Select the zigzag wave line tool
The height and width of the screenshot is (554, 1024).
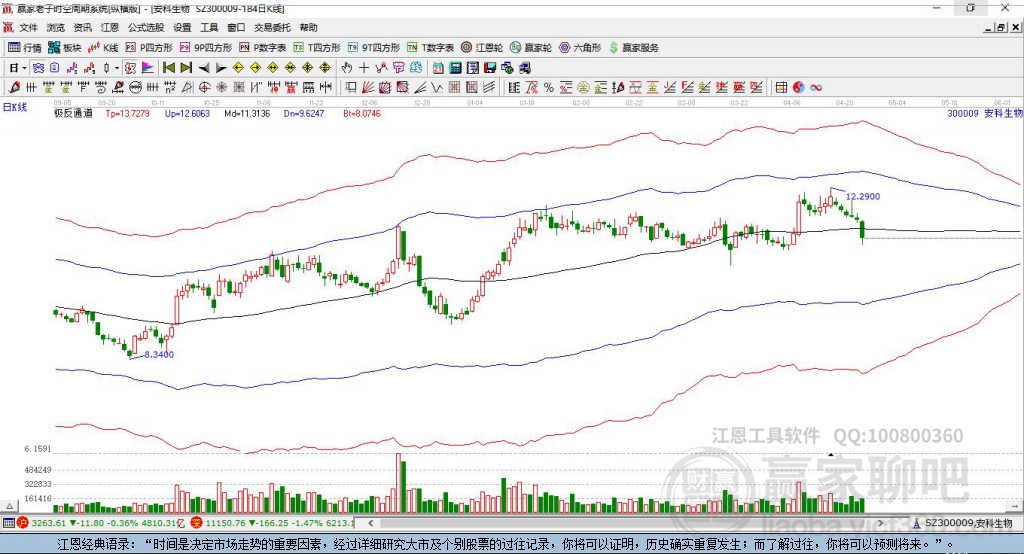pos(437,87)
